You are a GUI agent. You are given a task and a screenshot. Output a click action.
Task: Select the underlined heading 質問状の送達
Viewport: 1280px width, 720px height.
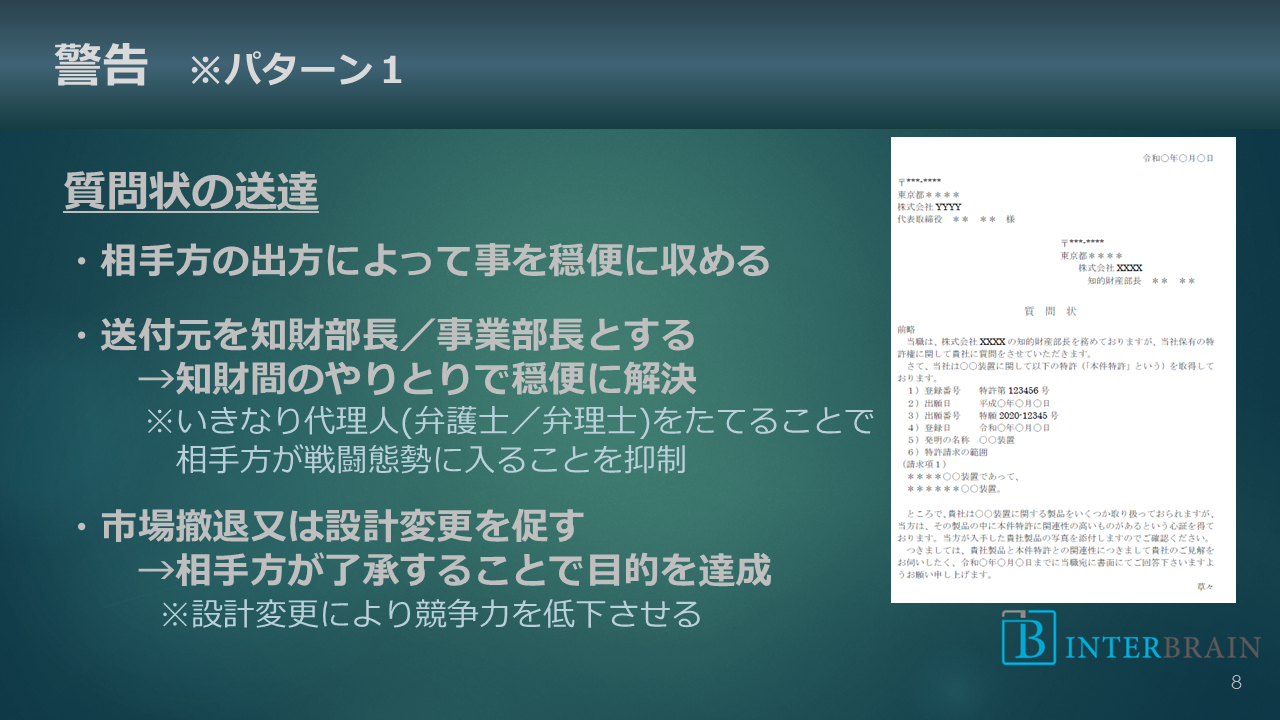[191, 192]
